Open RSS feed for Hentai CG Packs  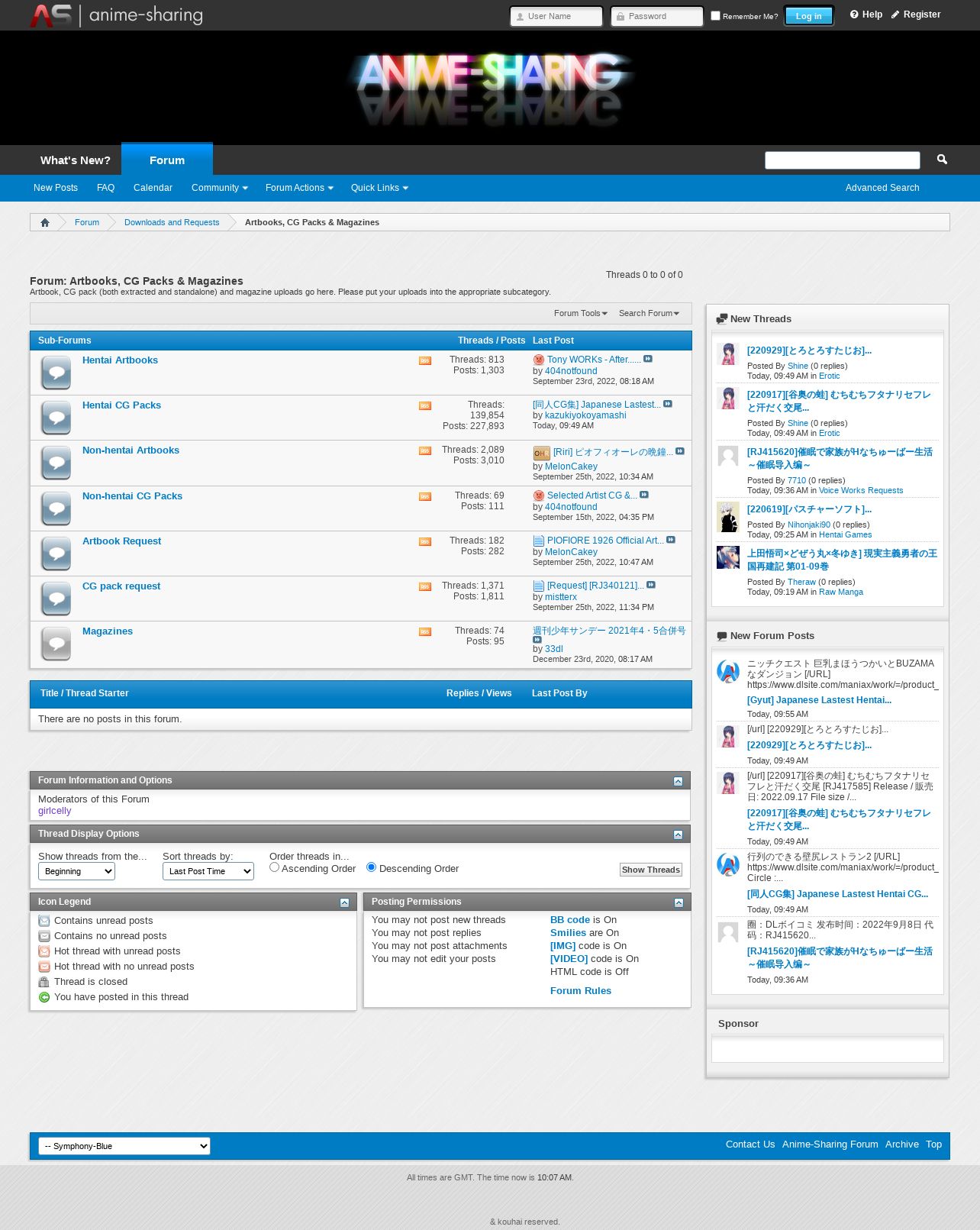(x=425, y=405)
